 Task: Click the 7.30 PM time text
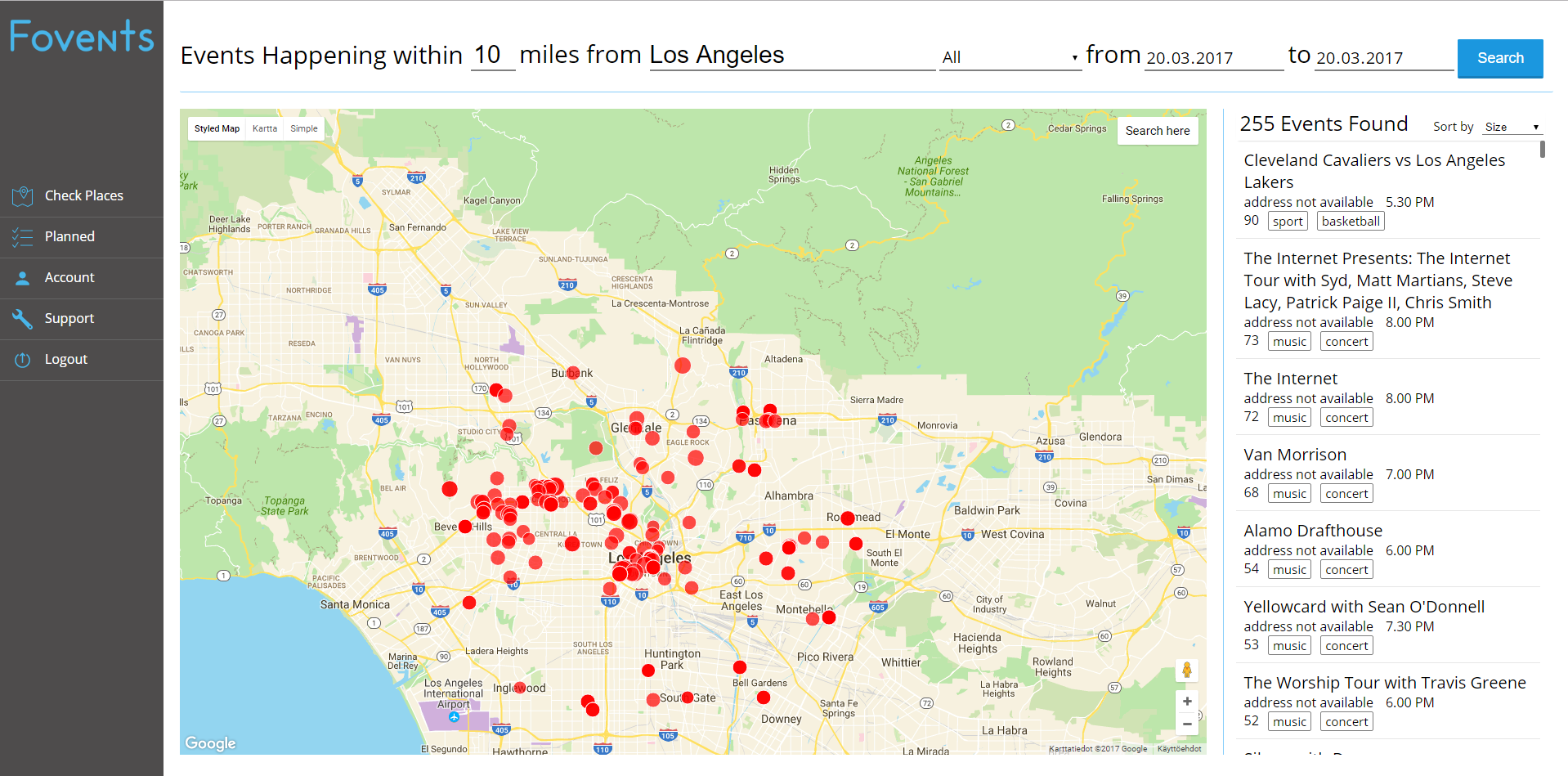[x=1409, y=626]
